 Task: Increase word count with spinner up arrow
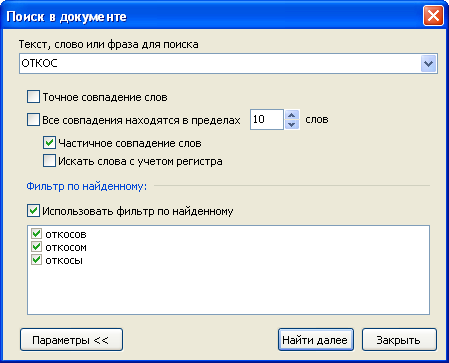point(292,115)
